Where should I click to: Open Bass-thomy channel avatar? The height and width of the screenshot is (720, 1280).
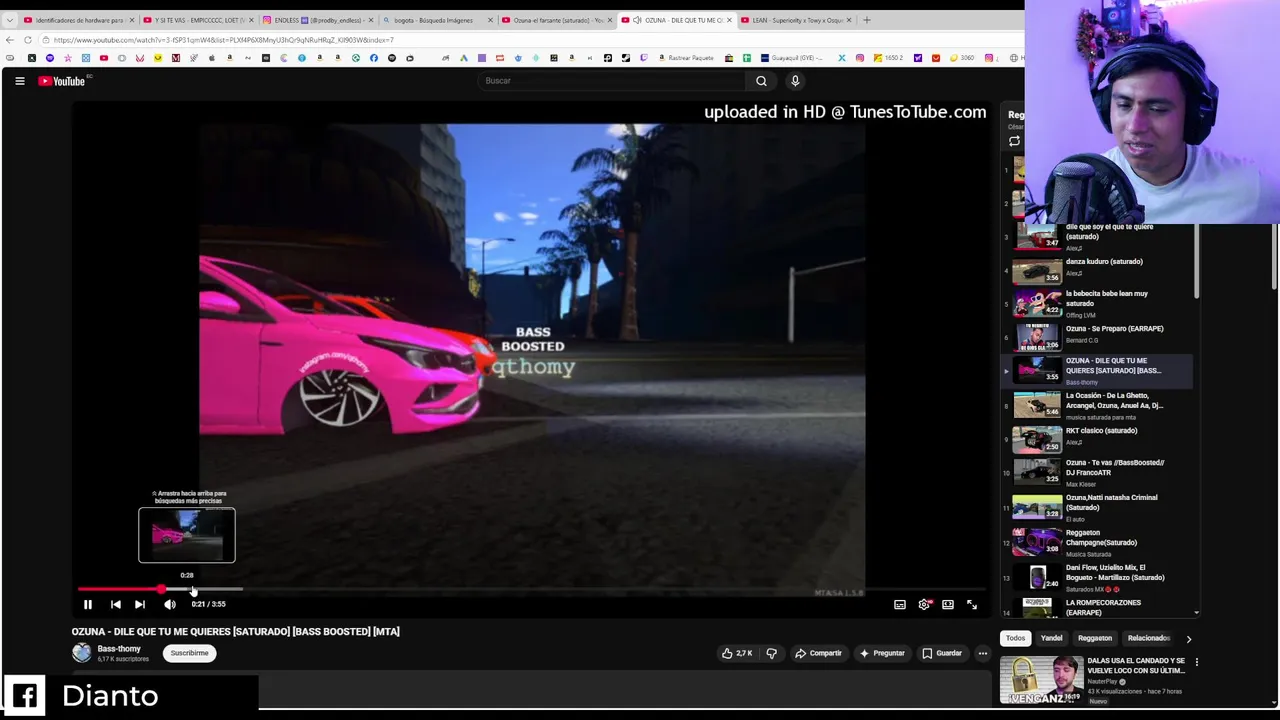click(x=81, y=653)
